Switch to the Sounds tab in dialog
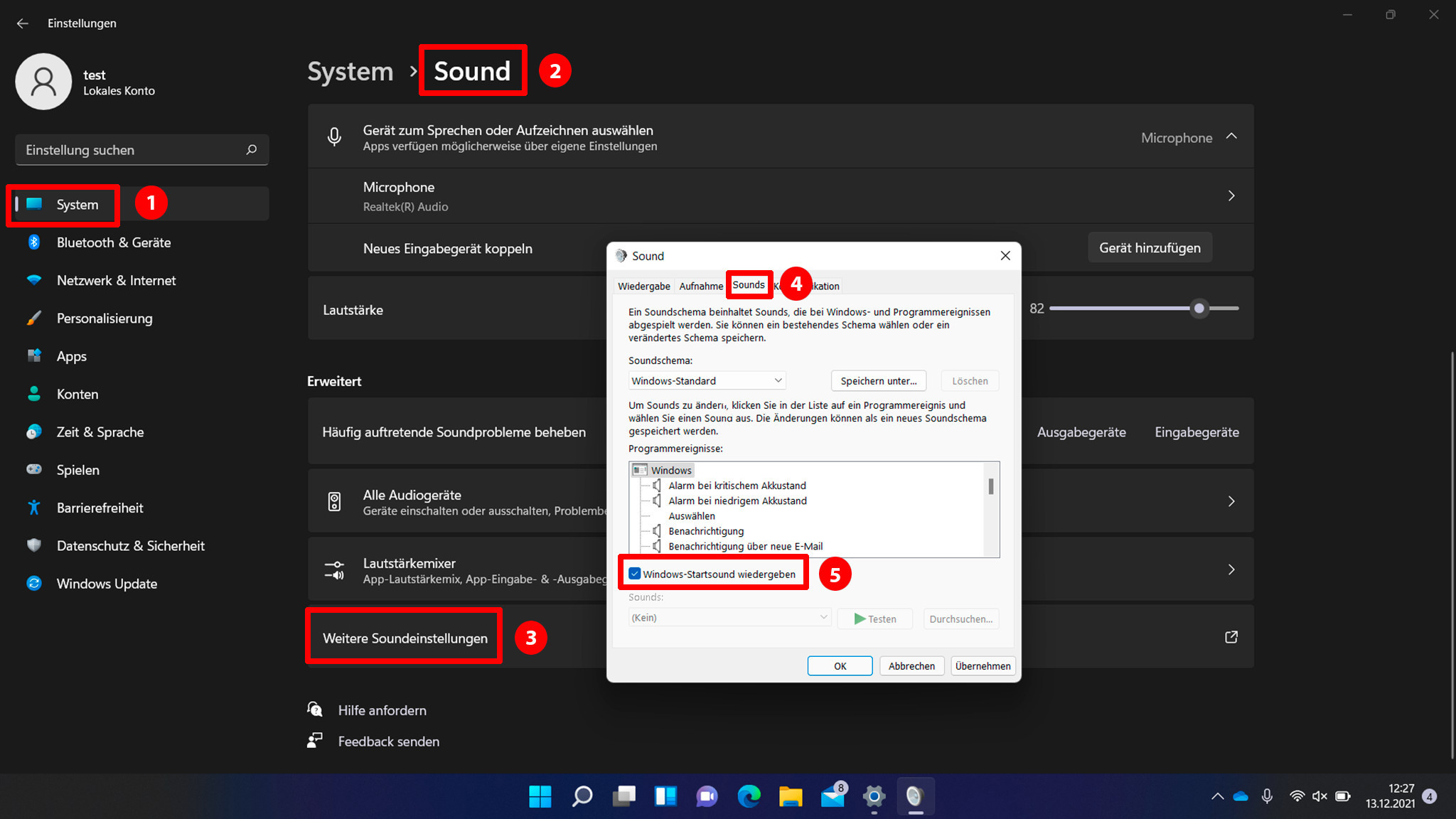The width and height of the screenshot is (1456, 819). [x=749, y=285]
